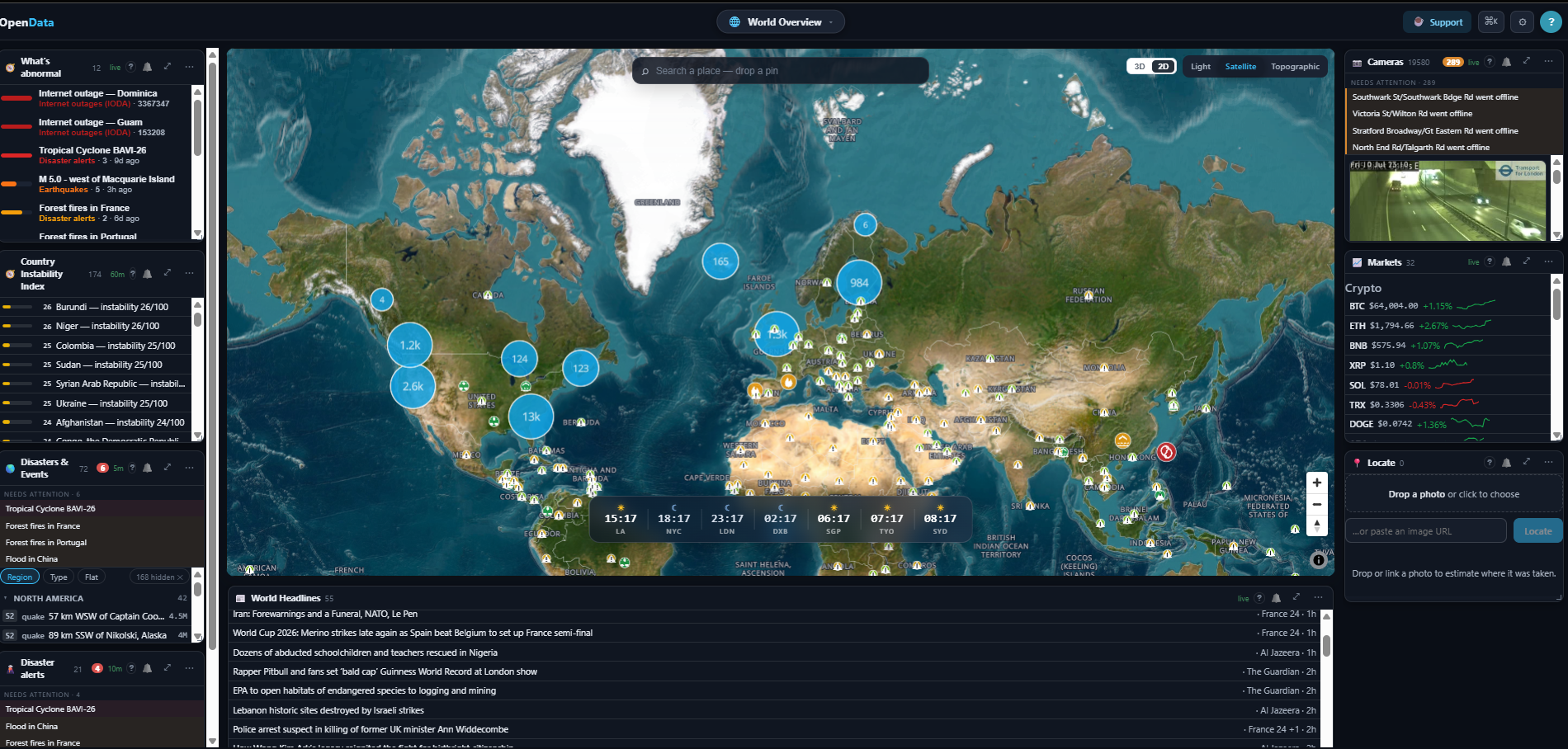
Task: Select the Light map style
Action: (x=1201, y=67)
